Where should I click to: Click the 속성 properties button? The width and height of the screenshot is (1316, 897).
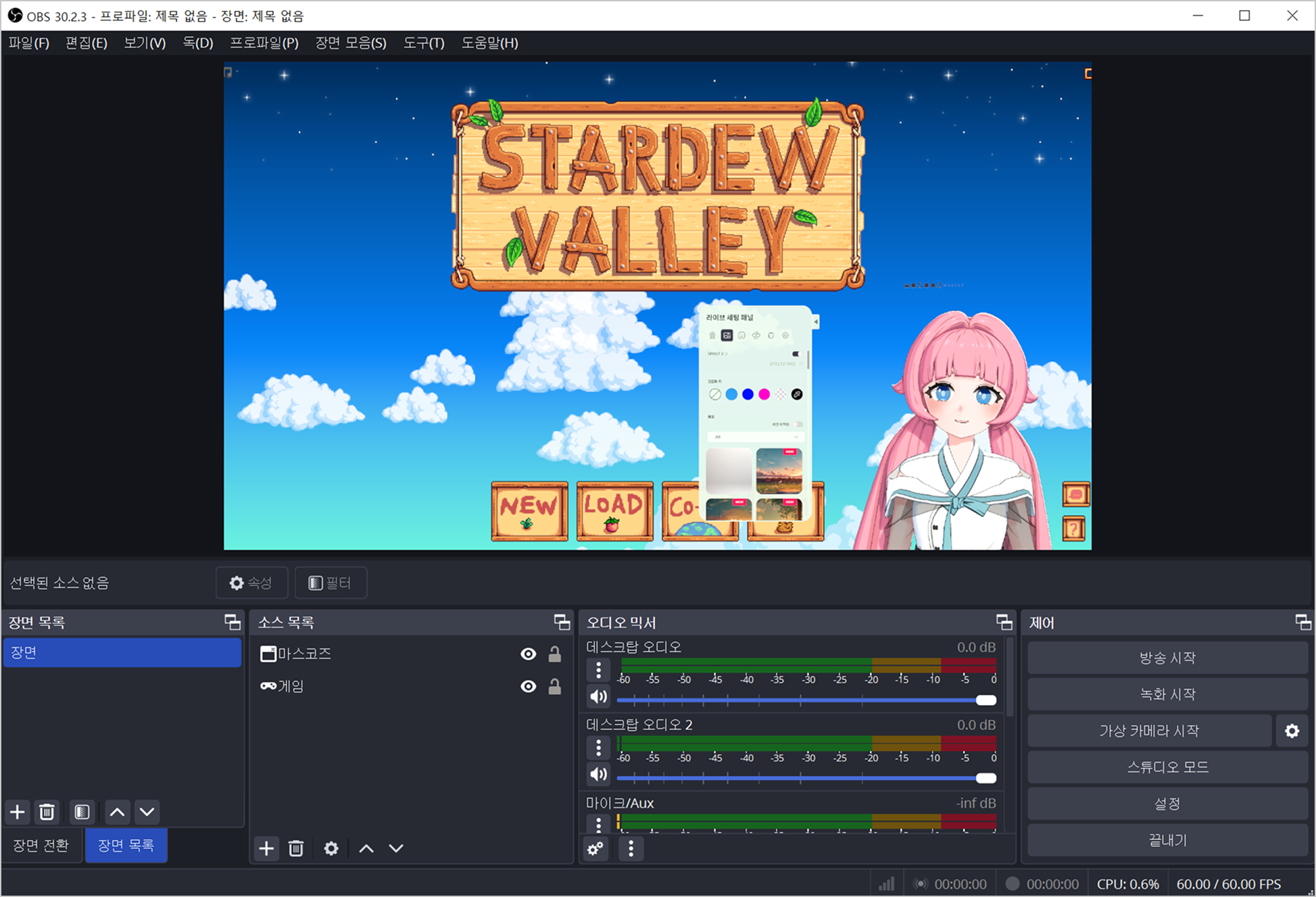coord(251,583)
